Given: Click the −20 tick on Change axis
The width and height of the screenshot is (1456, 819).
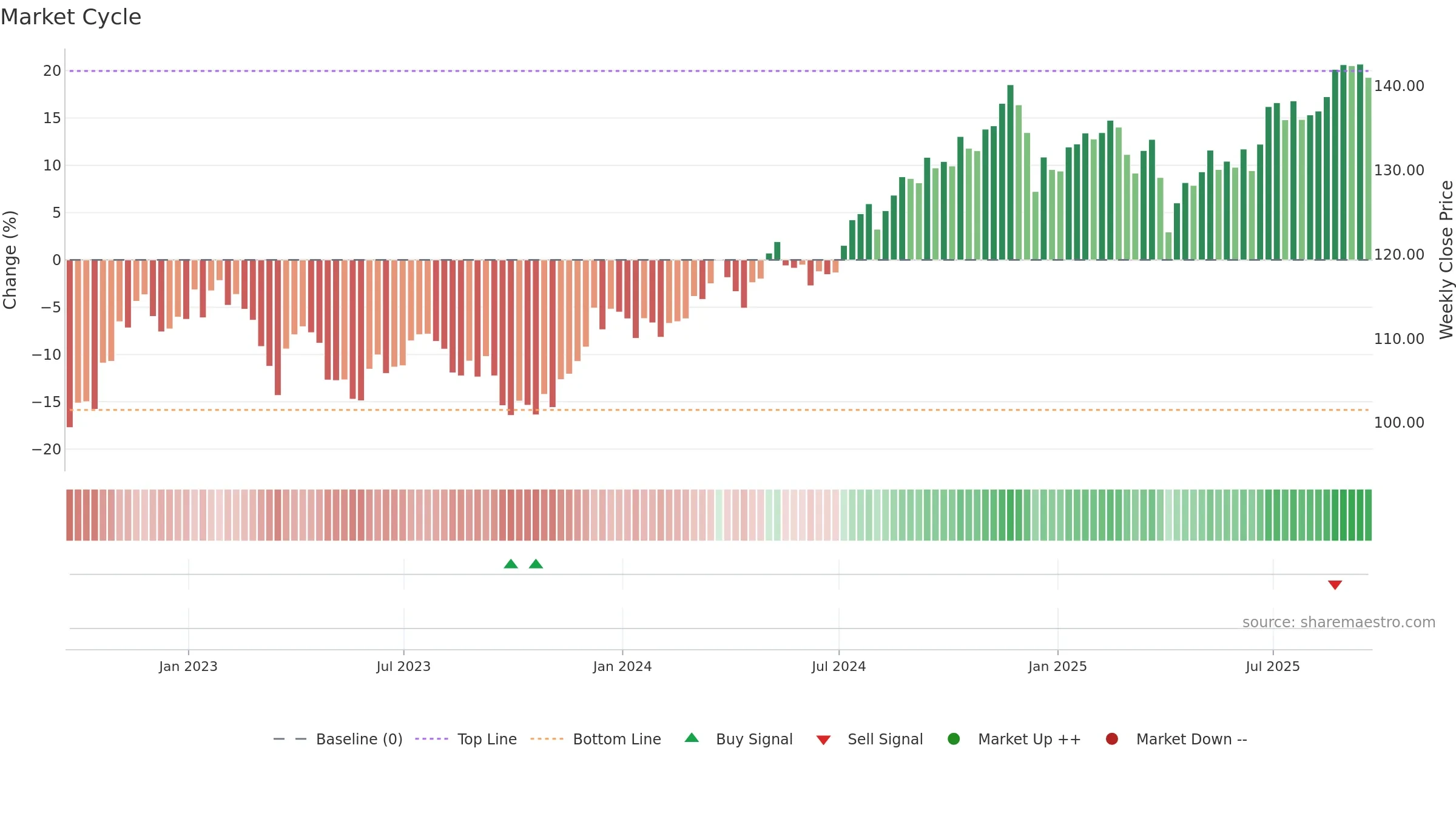Looking at the screenshot, I should pyautogui.click(x=47, y=449).
